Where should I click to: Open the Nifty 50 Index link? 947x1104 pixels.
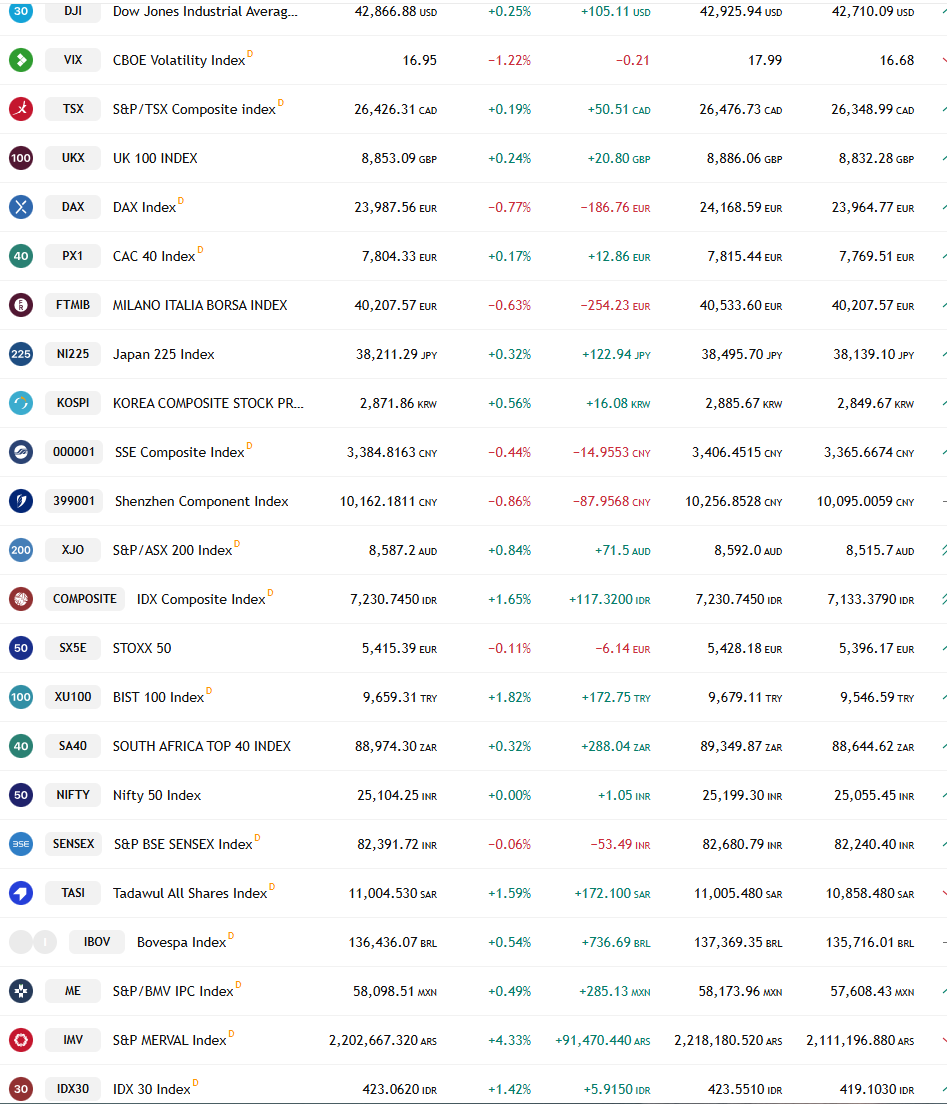click(157, 796)
